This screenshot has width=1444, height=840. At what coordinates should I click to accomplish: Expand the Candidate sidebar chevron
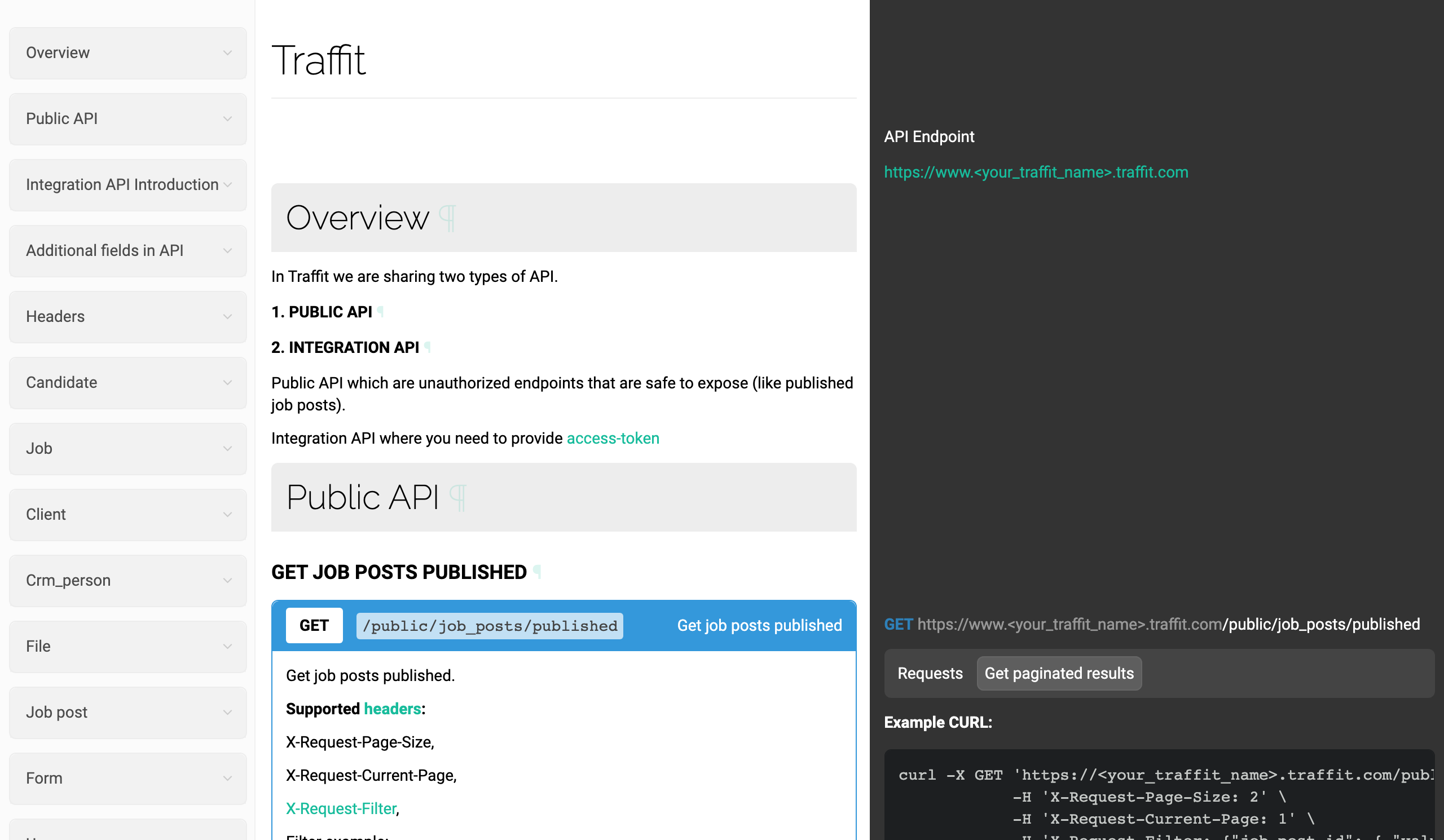[x=227, y=382]
